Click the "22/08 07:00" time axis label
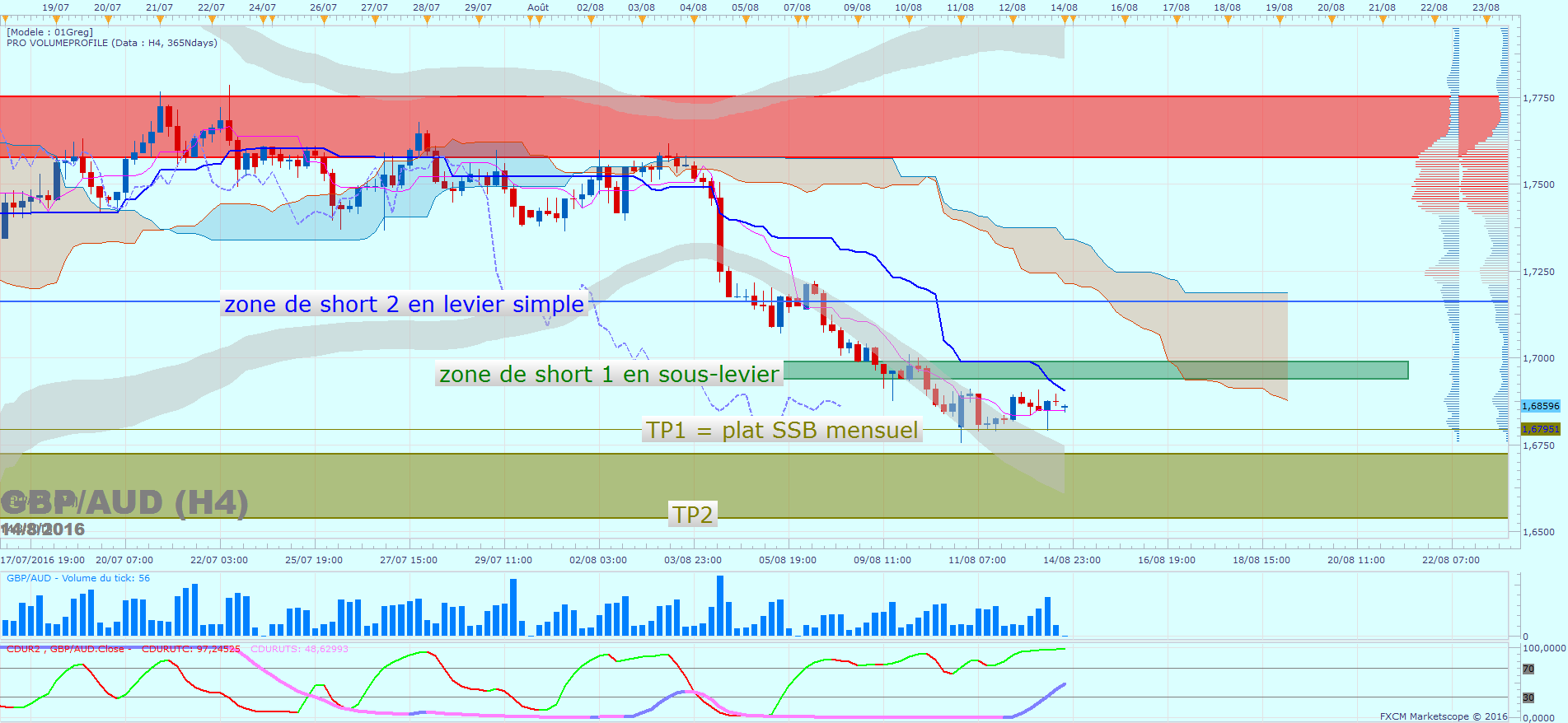The width and height of the screenshot is (1568, 723). click(1451, 560)
